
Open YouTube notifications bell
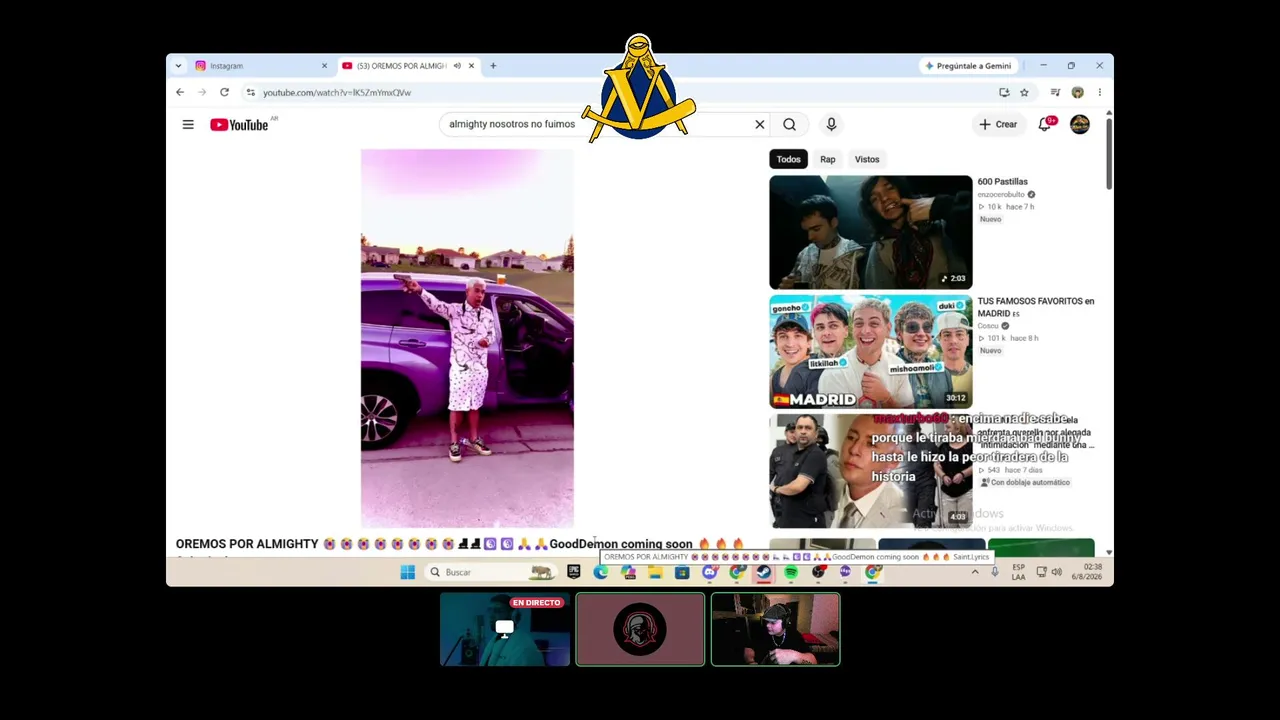pos(1045,124)
